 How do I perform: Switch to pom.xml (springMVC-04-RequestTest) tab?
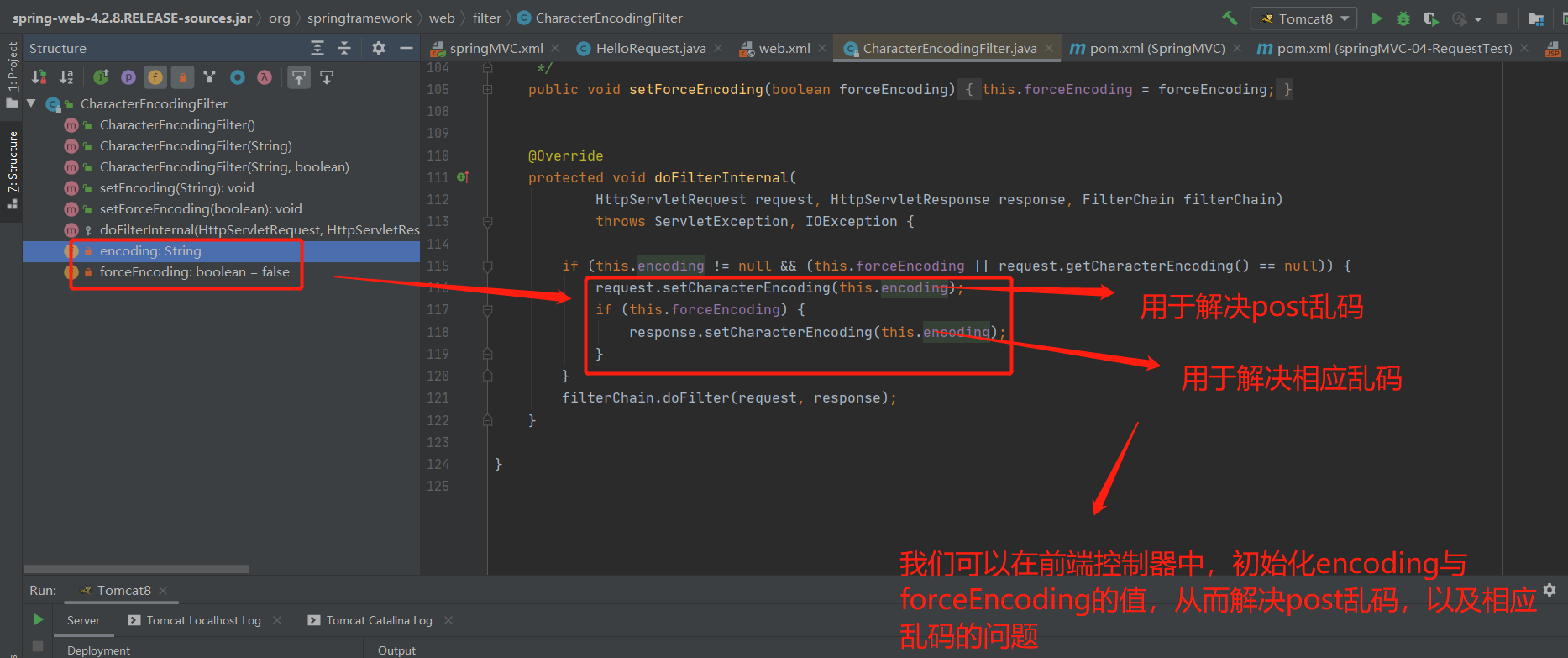(1394, 48)
